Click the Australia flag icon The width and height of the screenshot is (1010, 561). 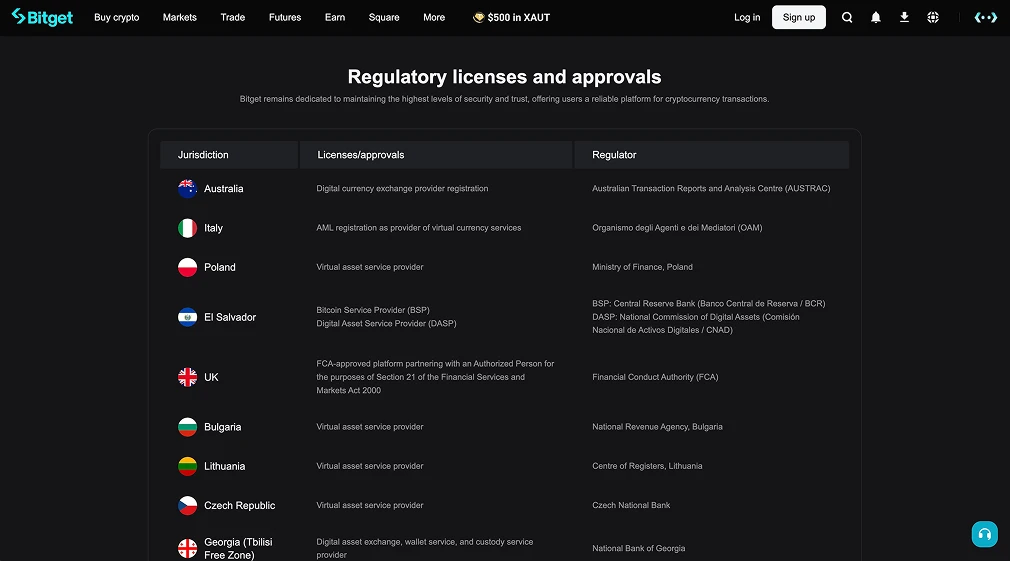coord(187,189)
